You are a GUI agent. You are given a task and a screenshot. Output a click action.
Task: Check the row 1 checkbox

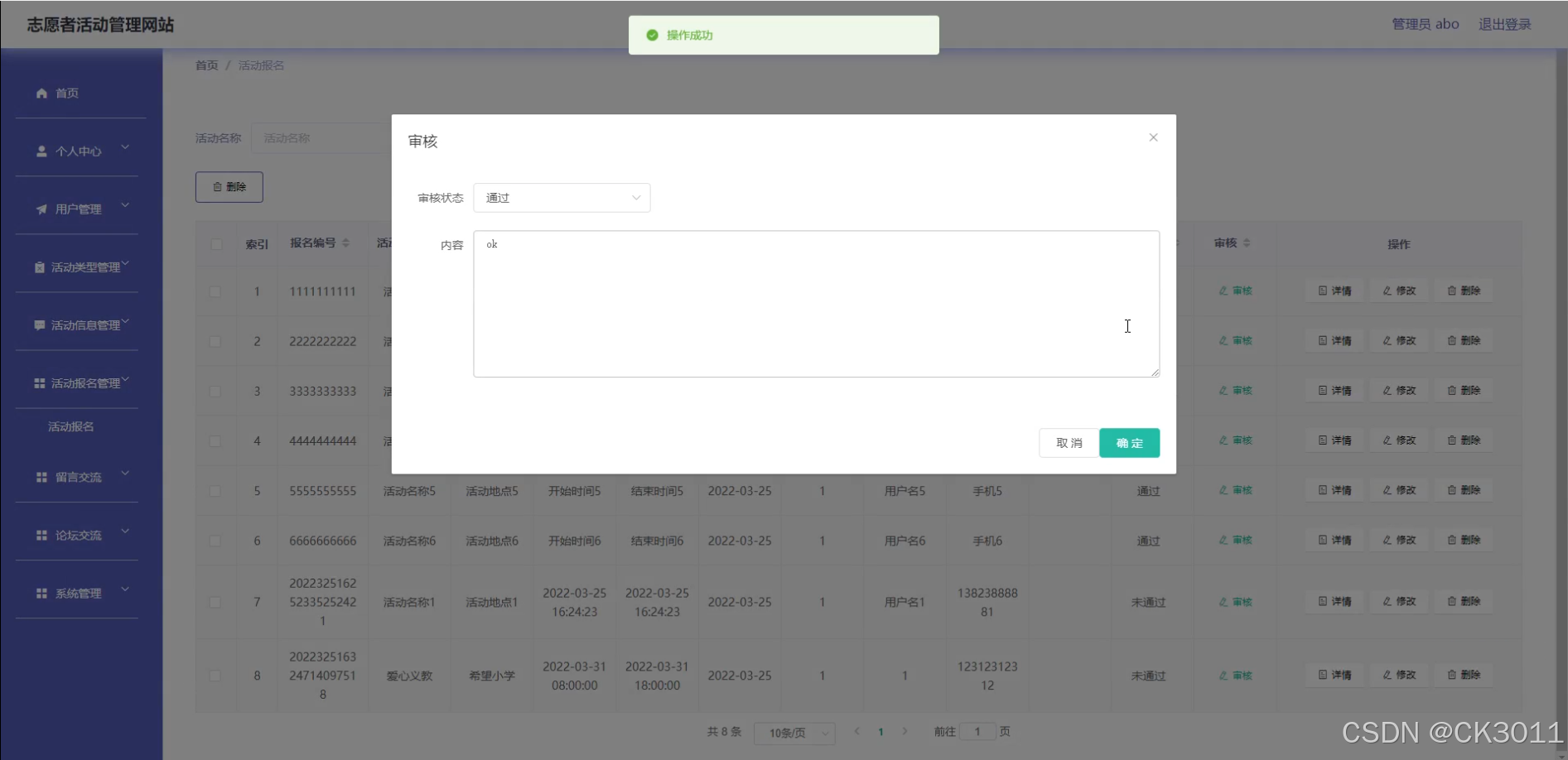pyautogui.click(x=215, y=291)
